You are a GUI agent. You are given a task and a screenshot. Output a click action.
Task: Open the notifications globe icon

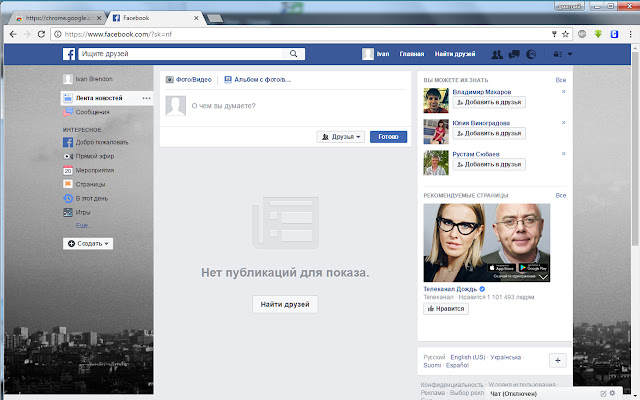pyautogui.click(x=531, y=54)
